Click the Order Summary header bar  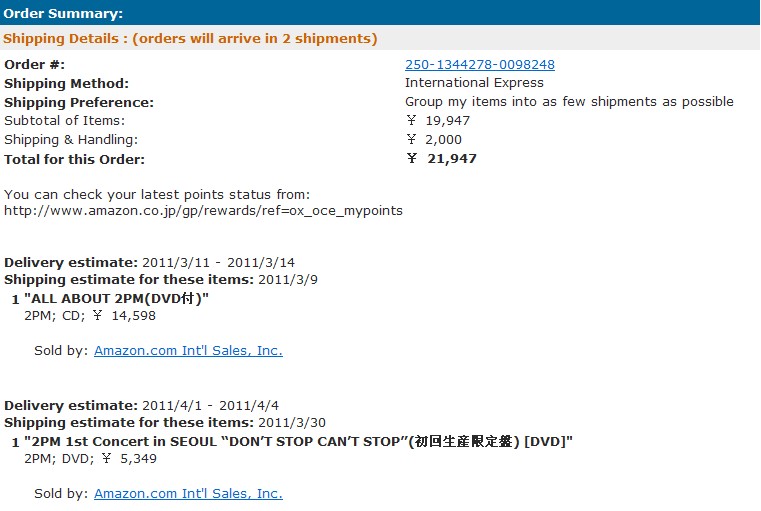(x=380, y=13)
